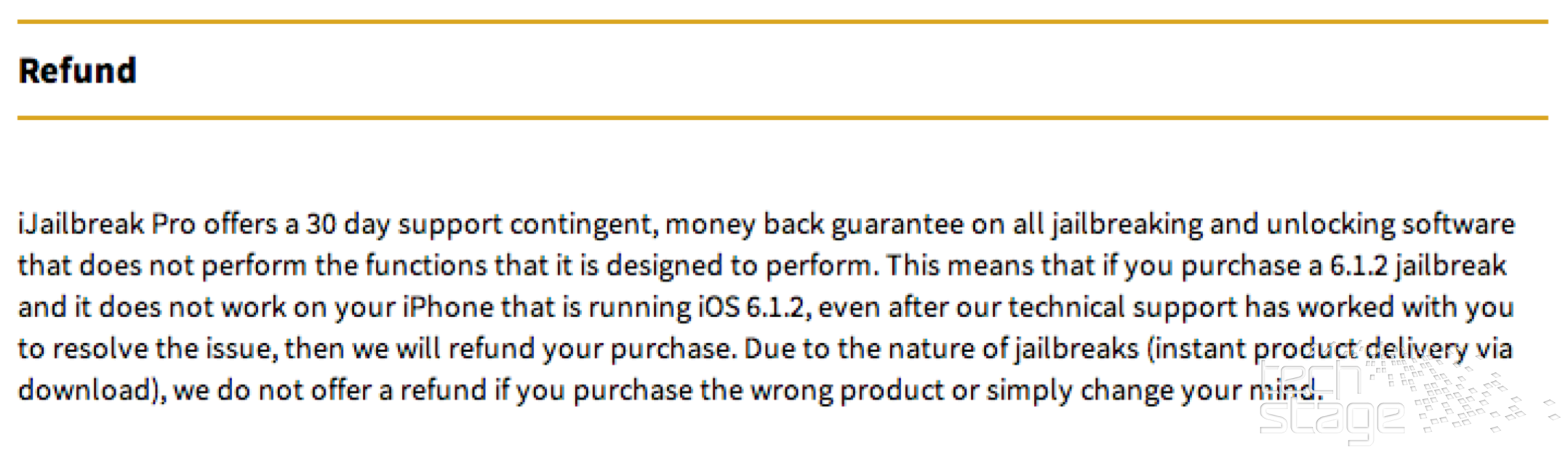Click the golden divider line below Refund
This screenshot has height=450, width=1568.
[783, 117]
